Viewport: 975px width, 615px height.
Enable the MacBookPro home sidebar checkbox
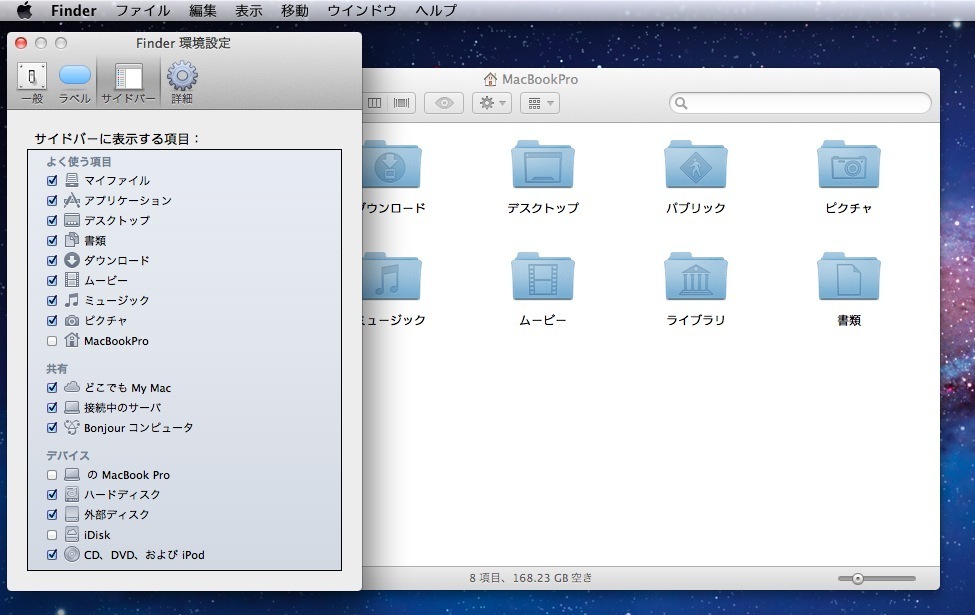click(x=52, y=341)
